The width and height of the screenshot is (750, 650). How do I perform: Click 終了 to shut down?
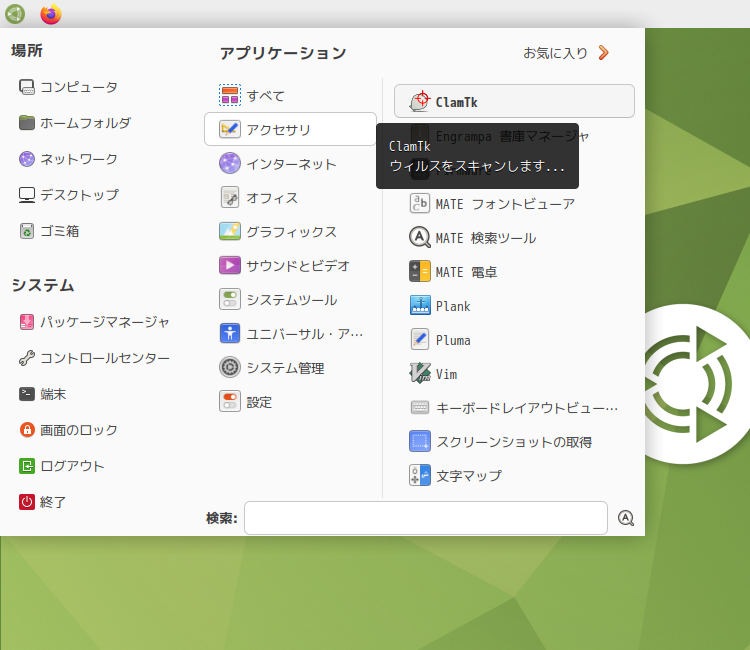pyautogui.click(x=42, y=502)
